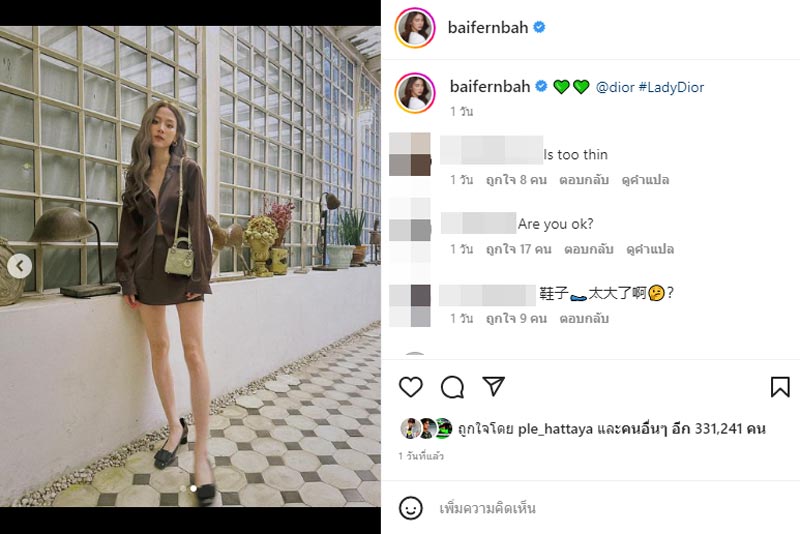800x534 pixels.
Task: Reply to the 'Are you ok?' comment
Action: click(588, 249)
